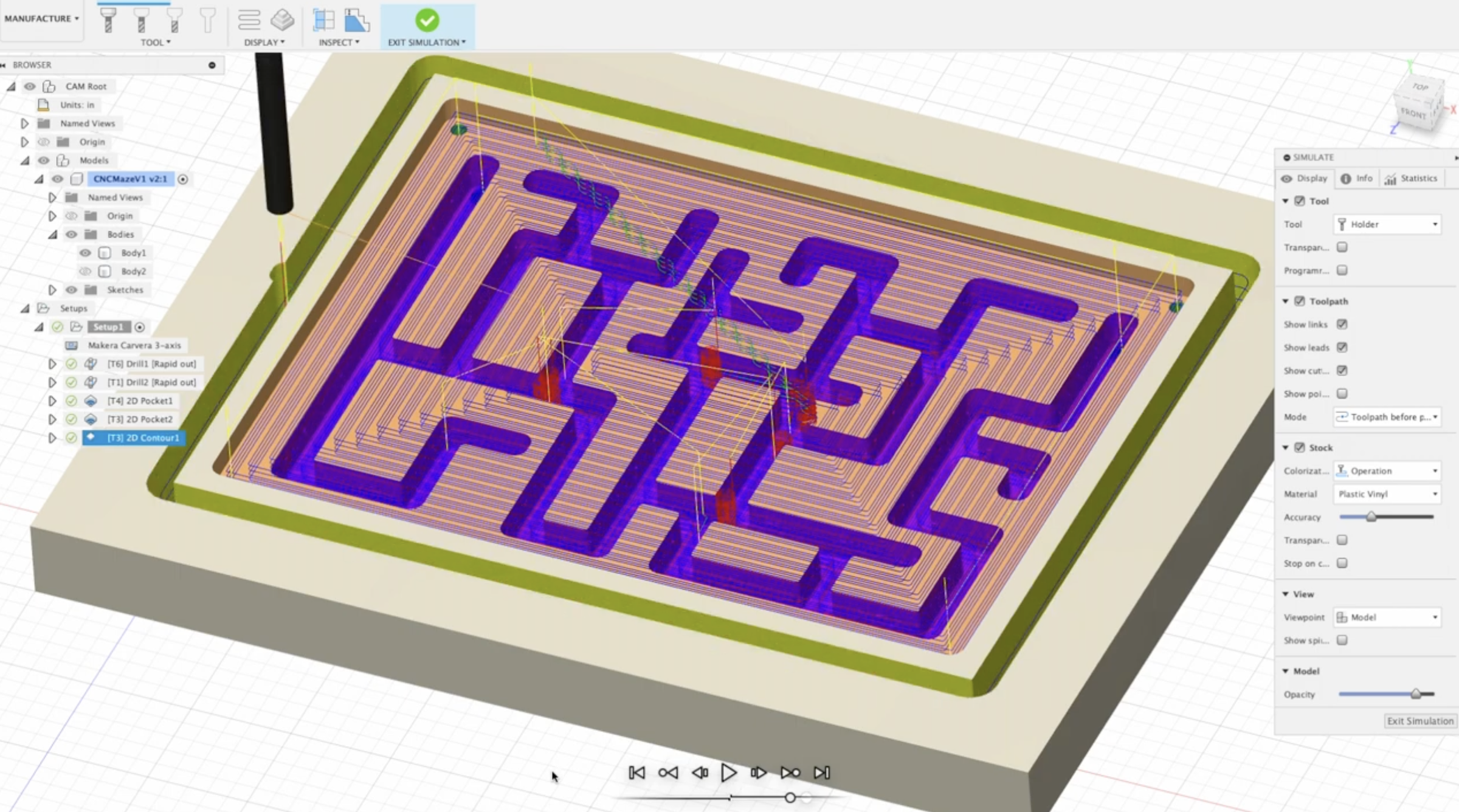The image size is (1459, 812).
Task: Click the Makera Carvera 3-axis machine icon
Action: (x=72, y=345)
